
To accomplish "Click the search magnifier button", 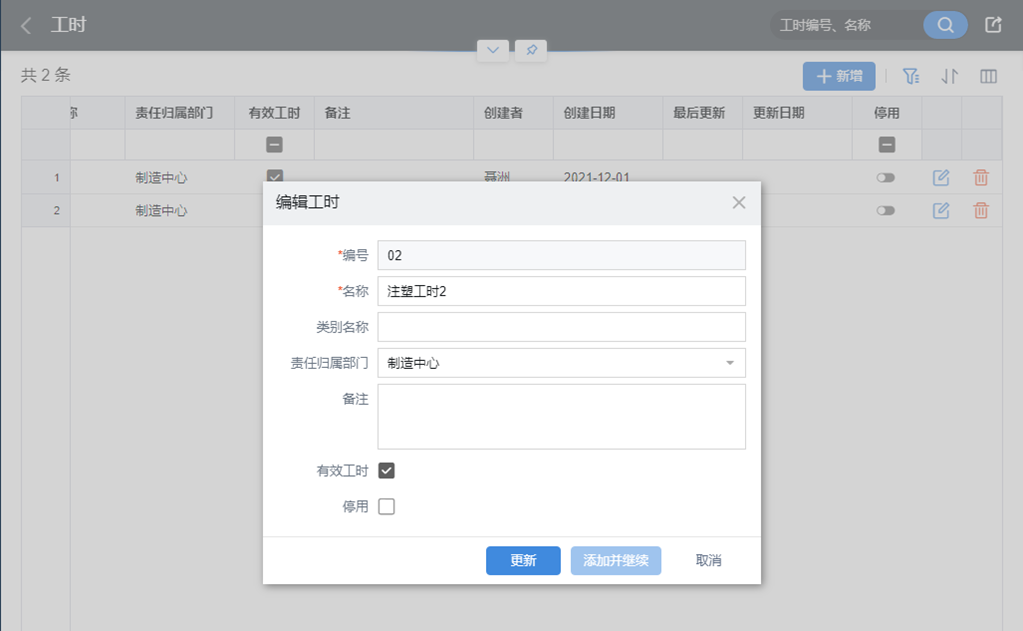I will pos(945,25).
